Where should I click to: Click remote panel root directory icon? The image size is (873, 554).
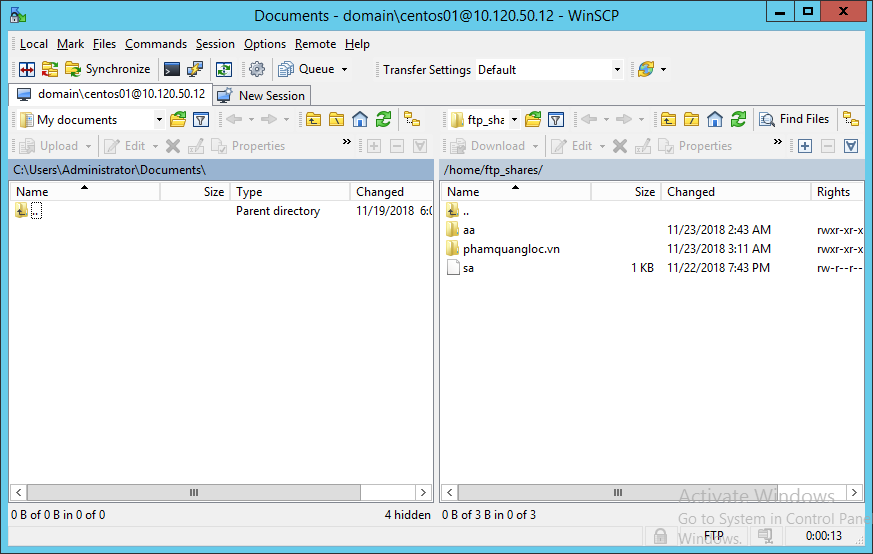click(691, 119)
